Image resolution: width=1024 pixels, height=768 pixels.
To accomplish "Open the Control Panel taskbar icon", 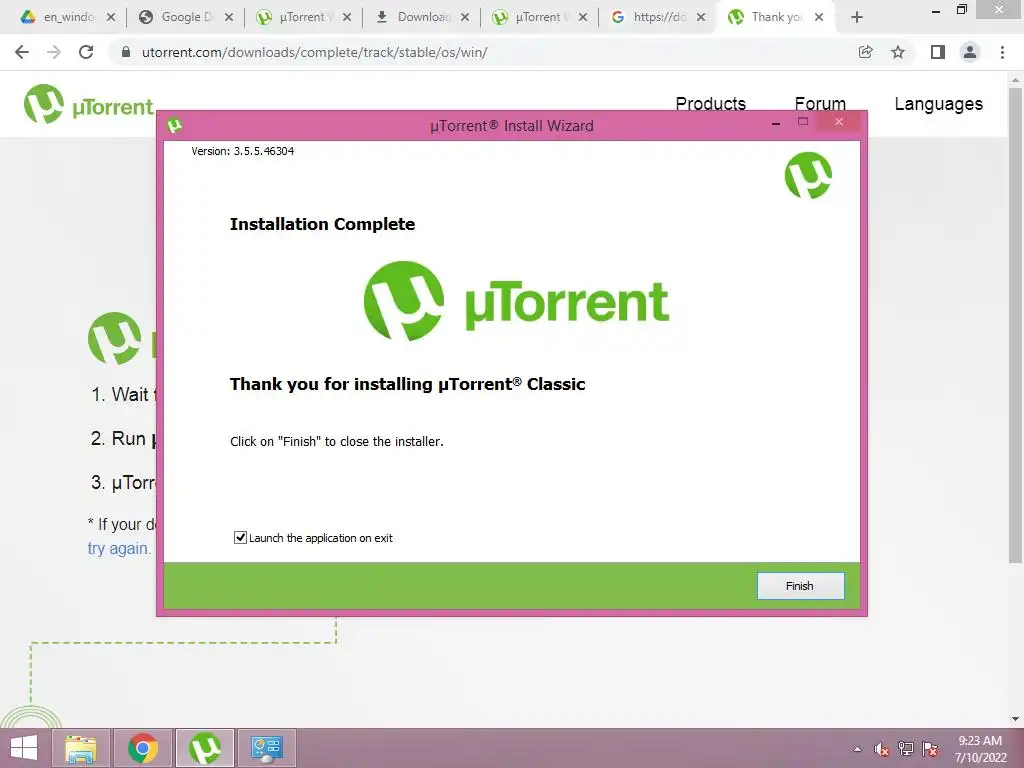I will pyautogui.click(x=267, y=748).
